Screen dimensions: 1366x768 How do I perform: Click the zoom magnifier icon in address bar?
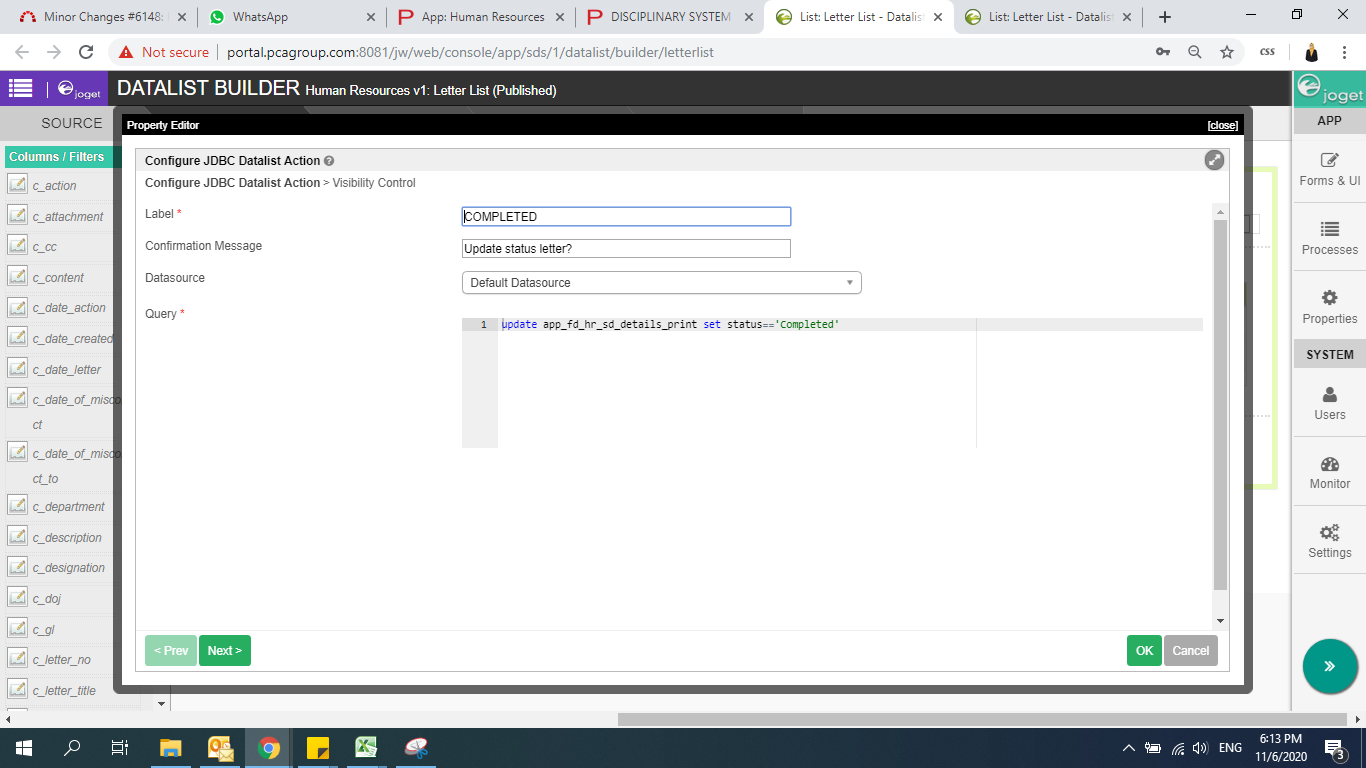[x=1194, y=52]
